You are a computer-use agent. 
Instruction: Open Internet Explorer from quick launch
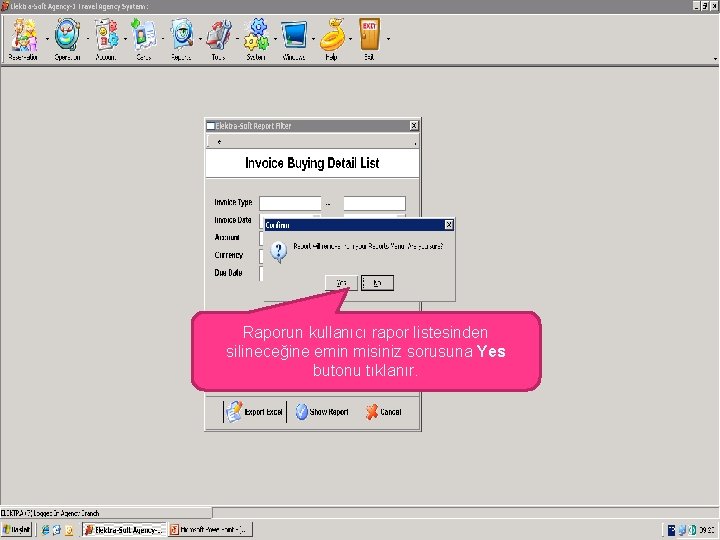click(45, 530)
